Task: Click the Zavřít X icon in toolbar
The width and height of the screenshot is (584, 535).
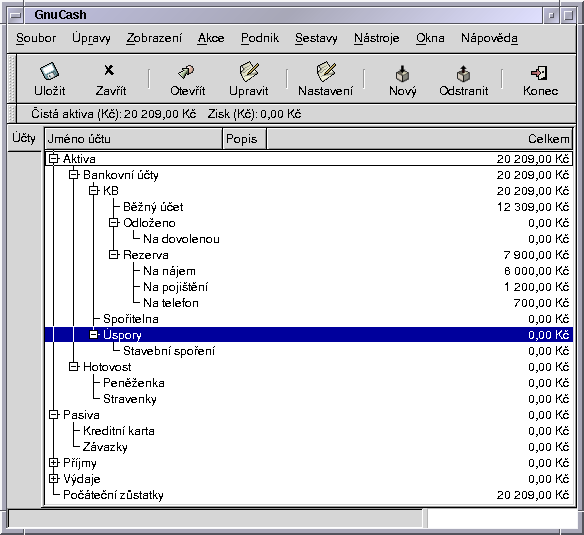Action: coord(109,70)
